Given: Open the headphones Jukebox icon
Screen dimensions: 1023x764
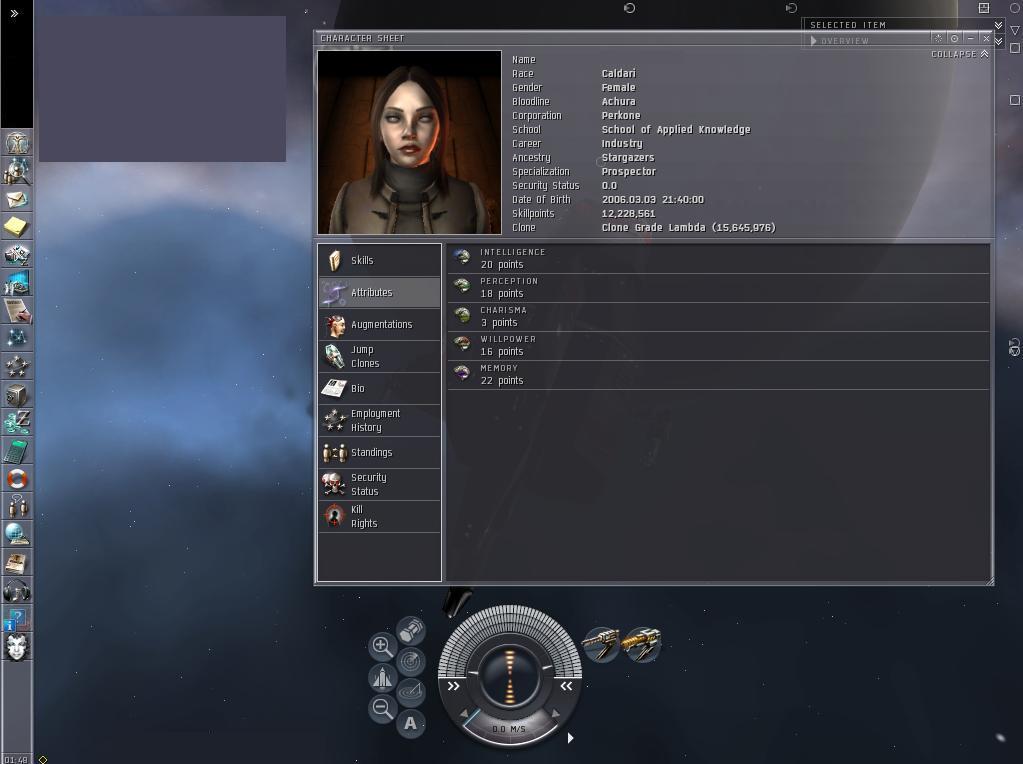Looking at the screenshot, I should tap(17, 591).
